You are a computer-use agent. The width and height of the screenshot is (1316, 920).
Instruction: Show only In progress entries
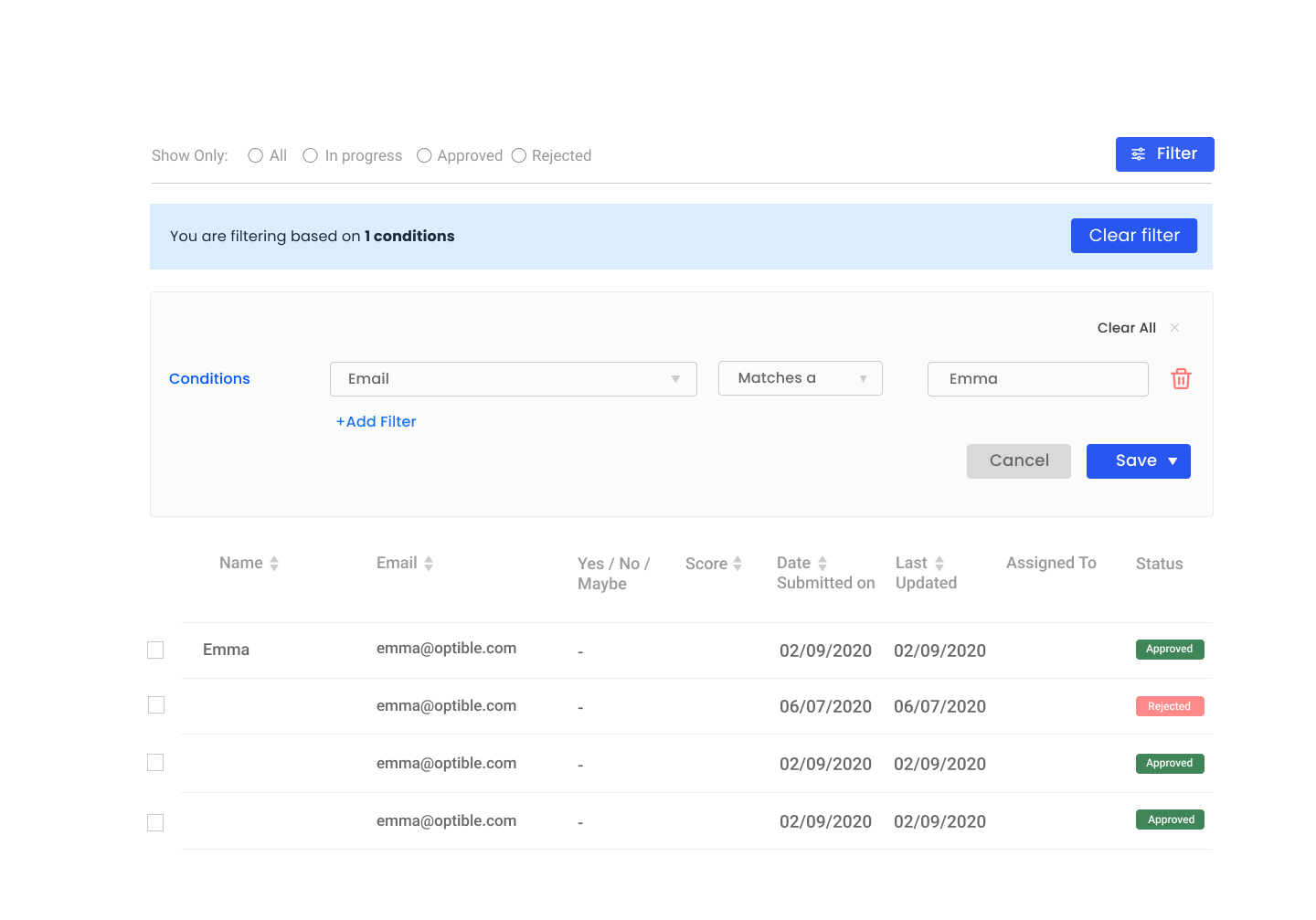[x=311, y=156]
